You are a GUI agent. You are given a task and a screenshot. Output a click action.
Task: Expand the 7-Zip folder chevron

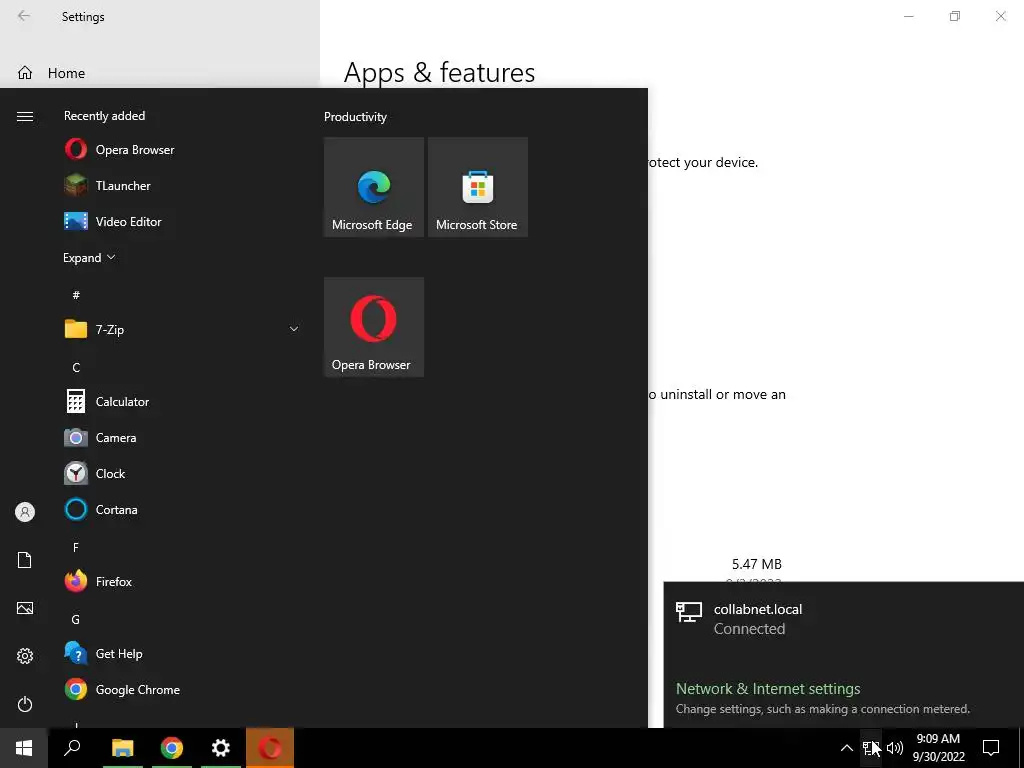click(294, 329)
